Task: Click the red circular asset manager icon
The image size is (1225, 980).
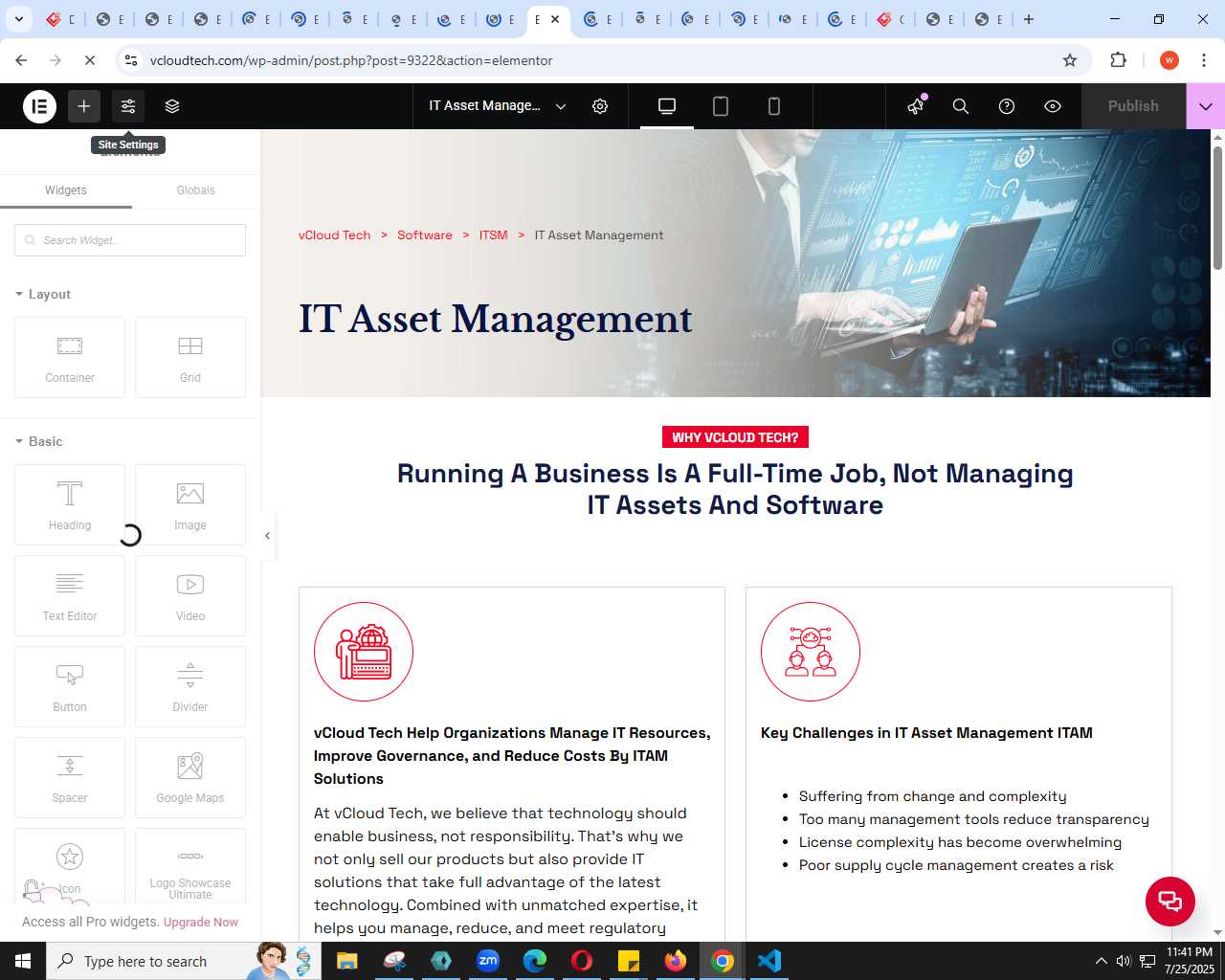Action: click(x=364, y=652)
